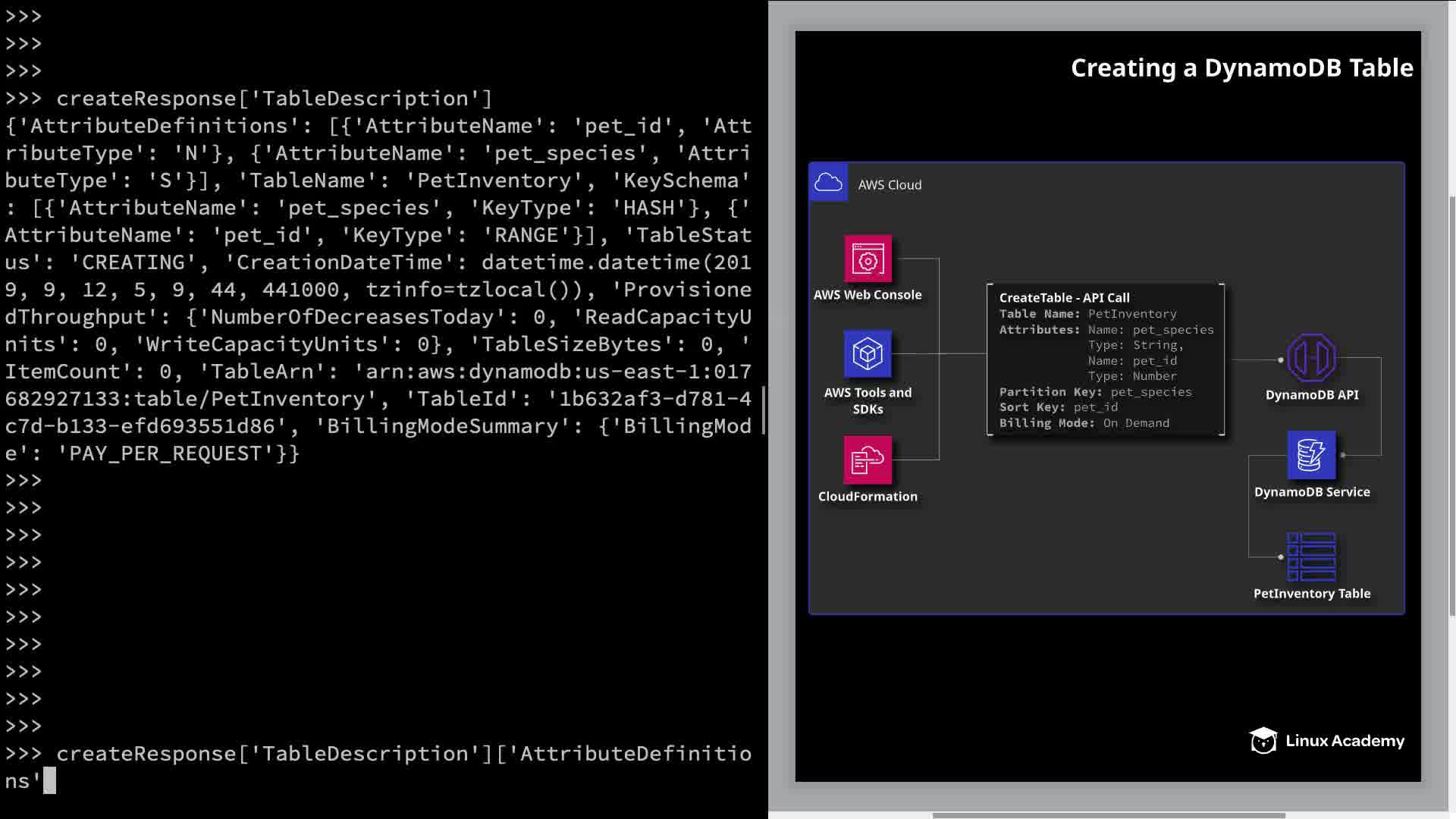
Task: Click 'PAY_PER_REQUEST' text in terminal output
Action: click(165, 453)
